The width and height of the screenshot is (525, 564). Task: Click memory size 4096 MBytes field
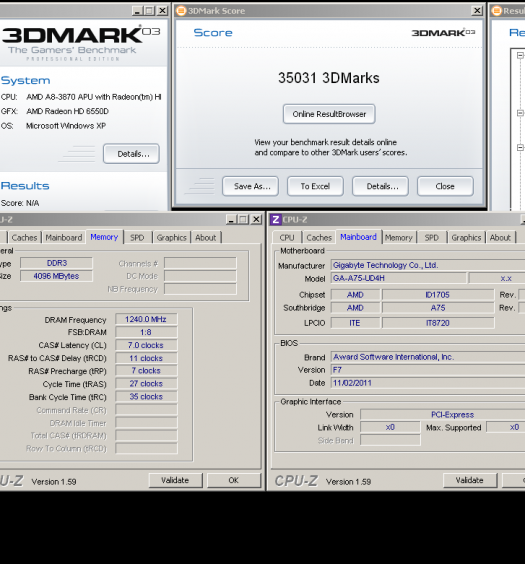56,276
